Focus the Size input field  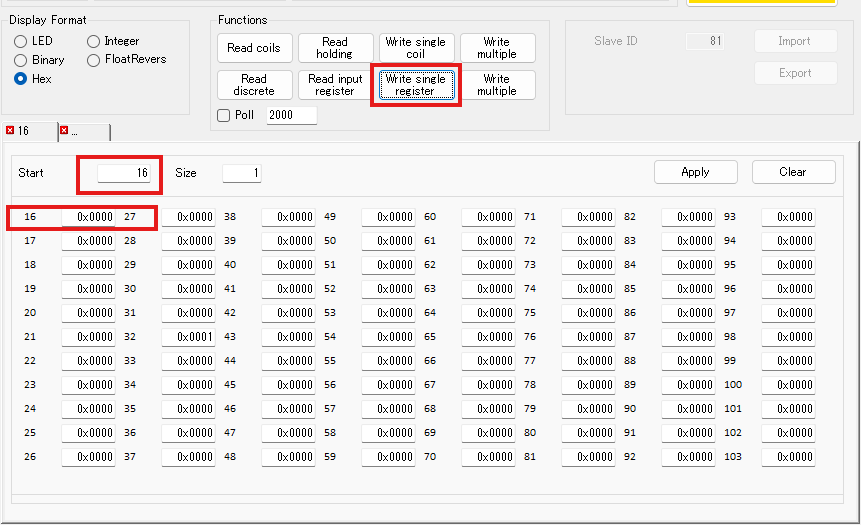click(x=242, y=173)
